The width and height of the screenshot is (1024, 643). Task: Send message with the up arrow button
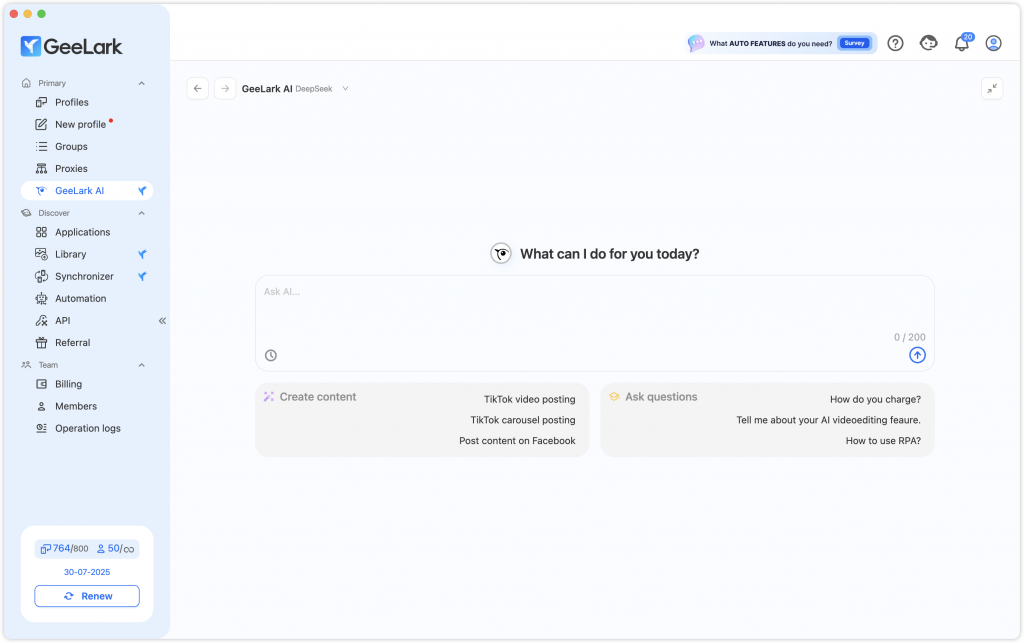click(x=917, y=355)
